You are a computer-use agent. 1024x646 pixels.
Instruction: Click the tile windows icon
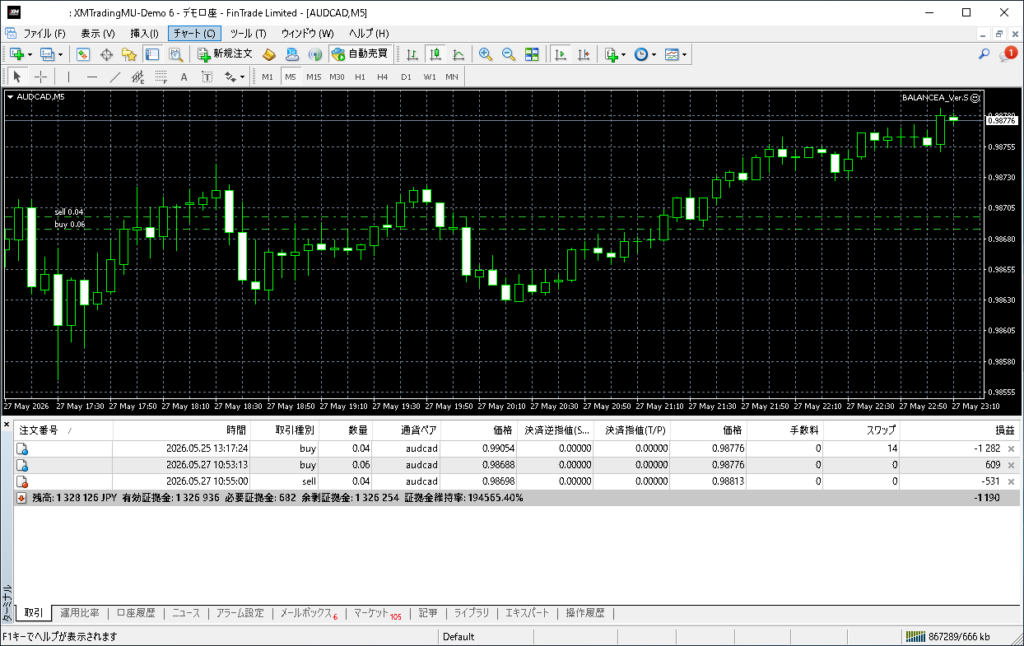pos(532,54)
